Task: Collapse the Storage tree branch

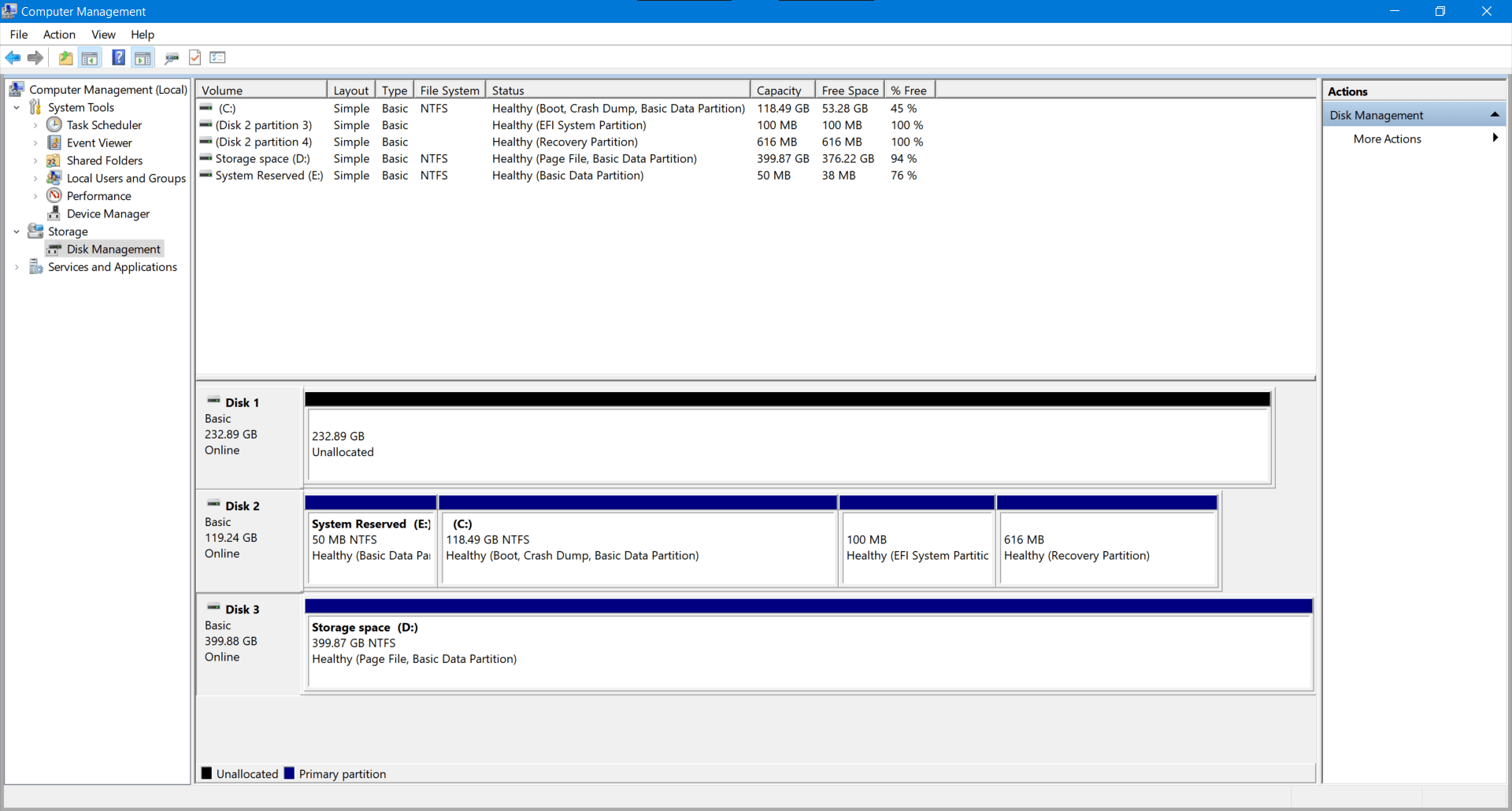Action: coord(17,231)
